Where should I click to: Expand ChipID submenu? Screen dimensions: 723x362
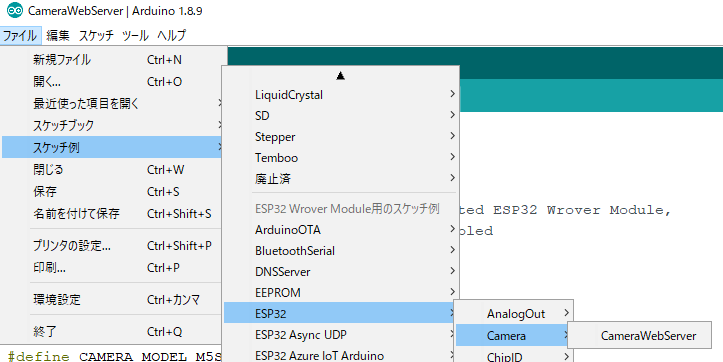tap(514, 356)
